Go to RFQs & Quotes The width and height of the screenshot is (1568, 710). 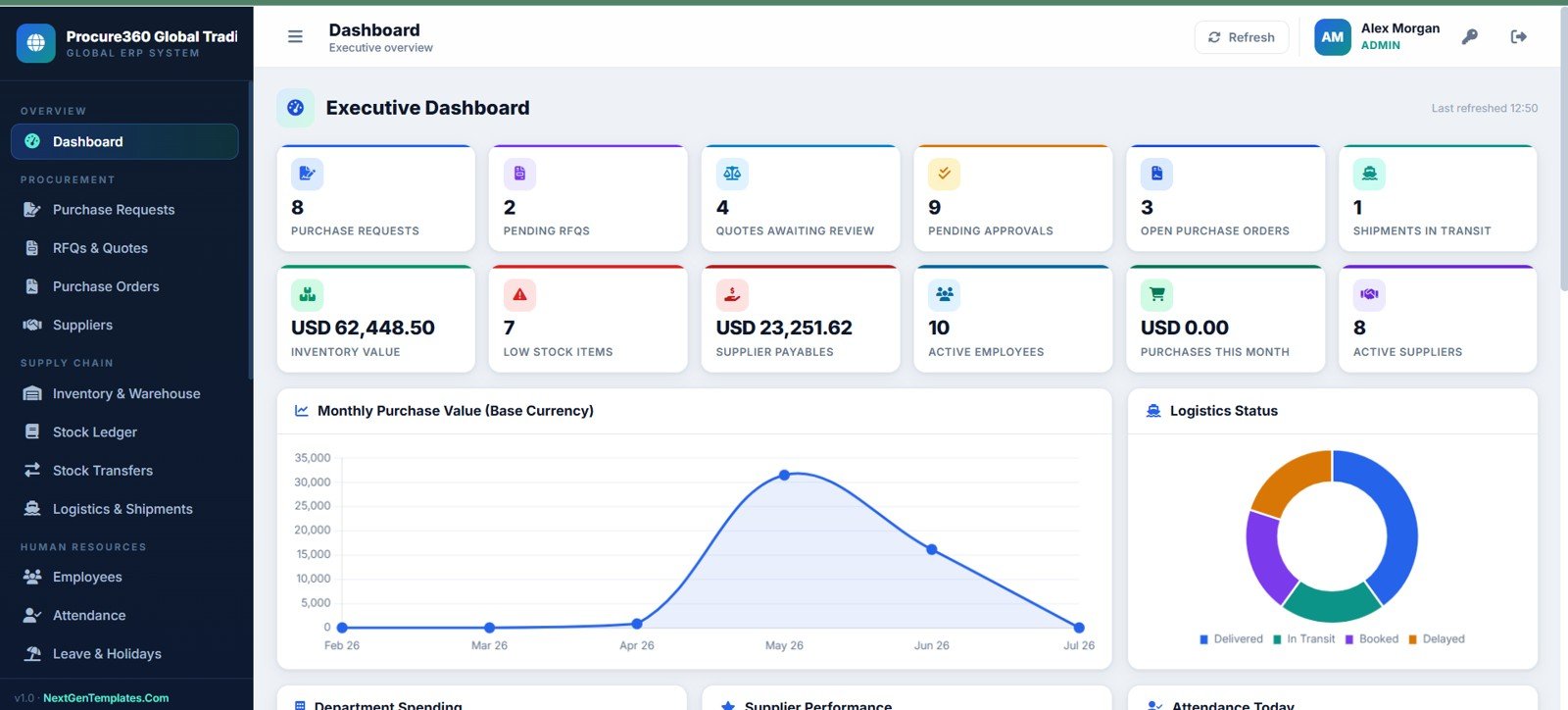(x=124, y=248)
